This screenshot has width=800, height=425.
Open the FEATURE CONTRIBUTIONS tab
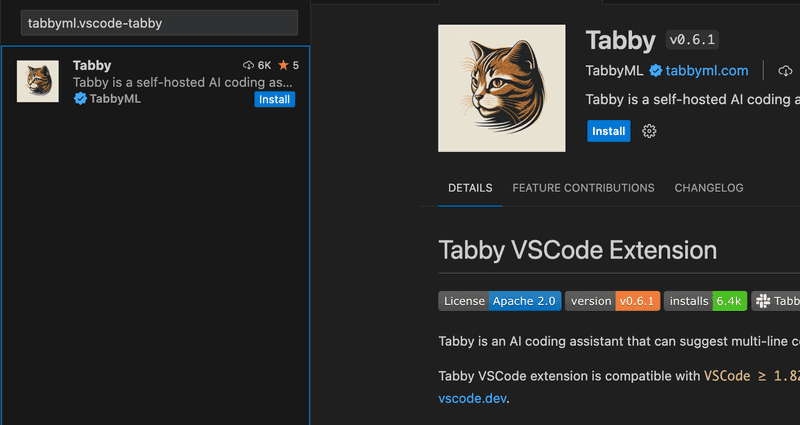[x=583, y=188]
